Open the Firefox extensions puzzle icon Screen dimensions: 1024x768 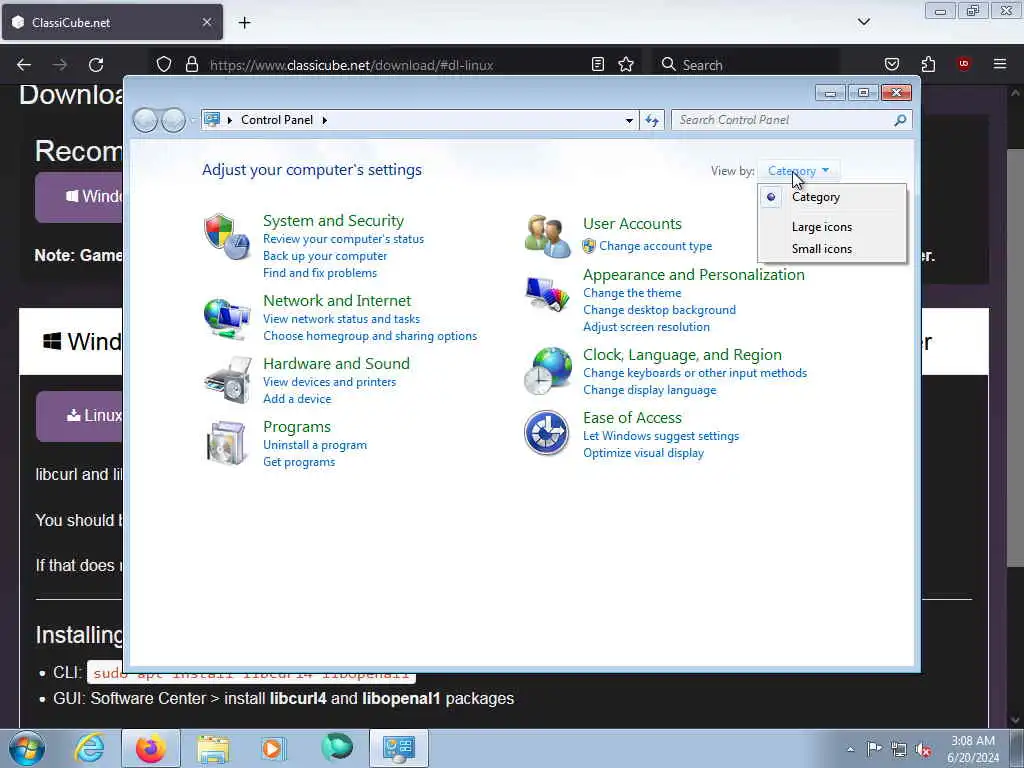(928, 64)
